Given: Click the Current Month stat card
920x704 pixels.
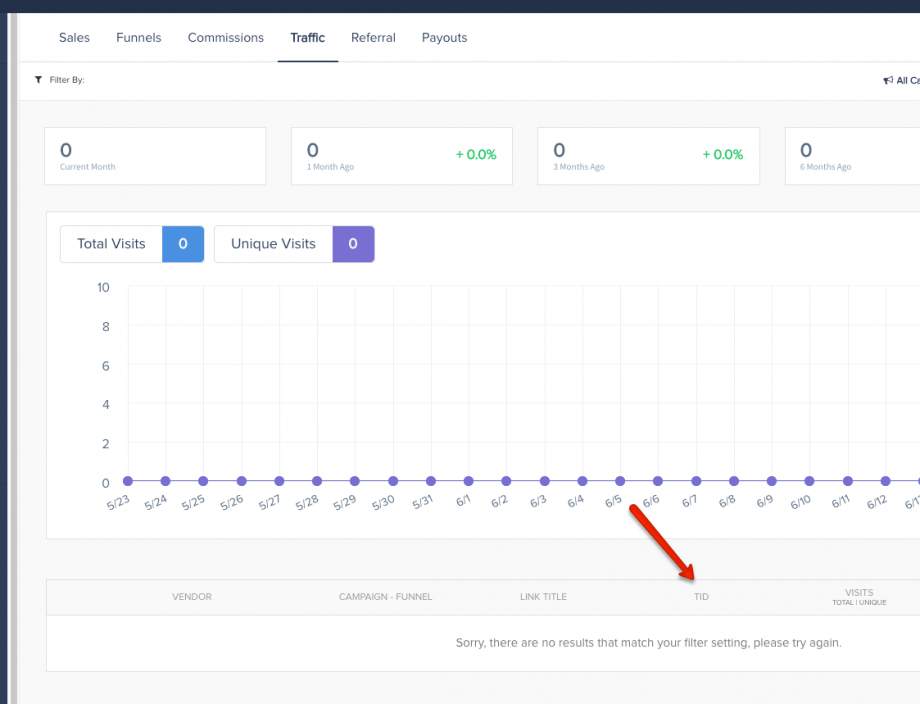Looking at the screenshot, I should [x=155, y=156].
